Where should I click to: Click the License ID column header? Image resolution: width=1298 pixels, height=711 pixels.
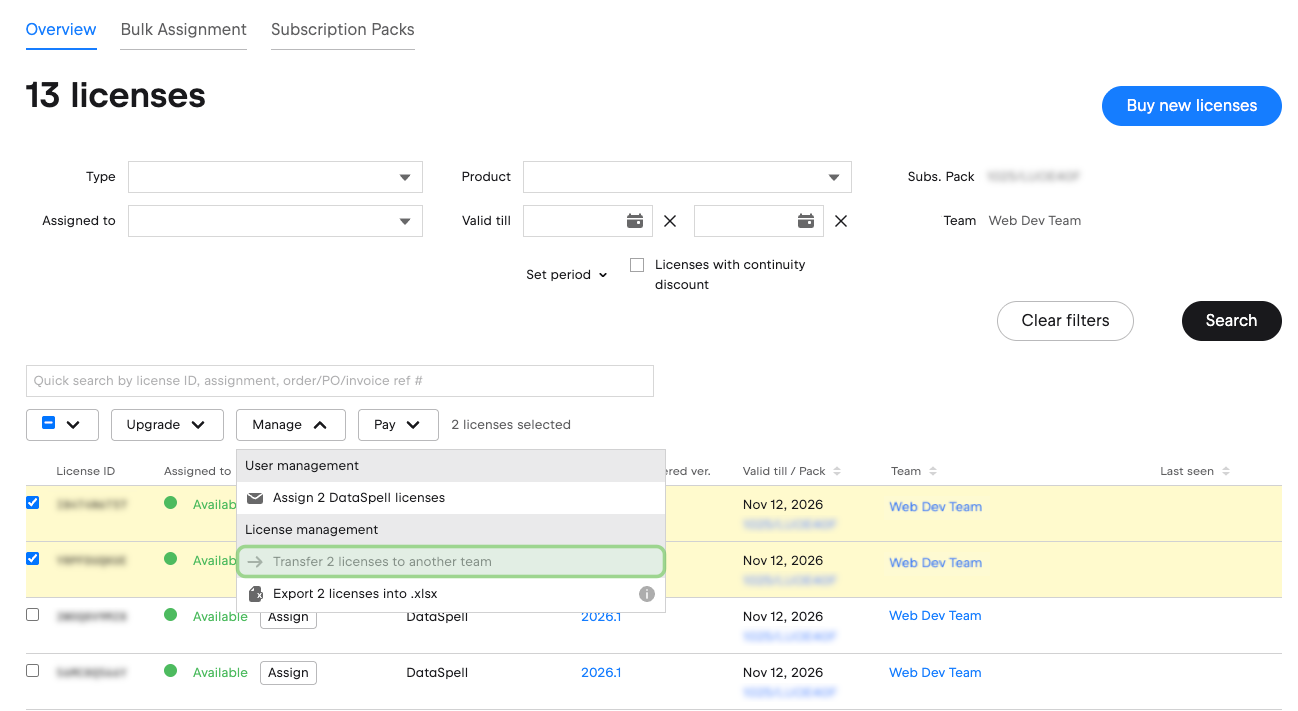pos(86,471)
